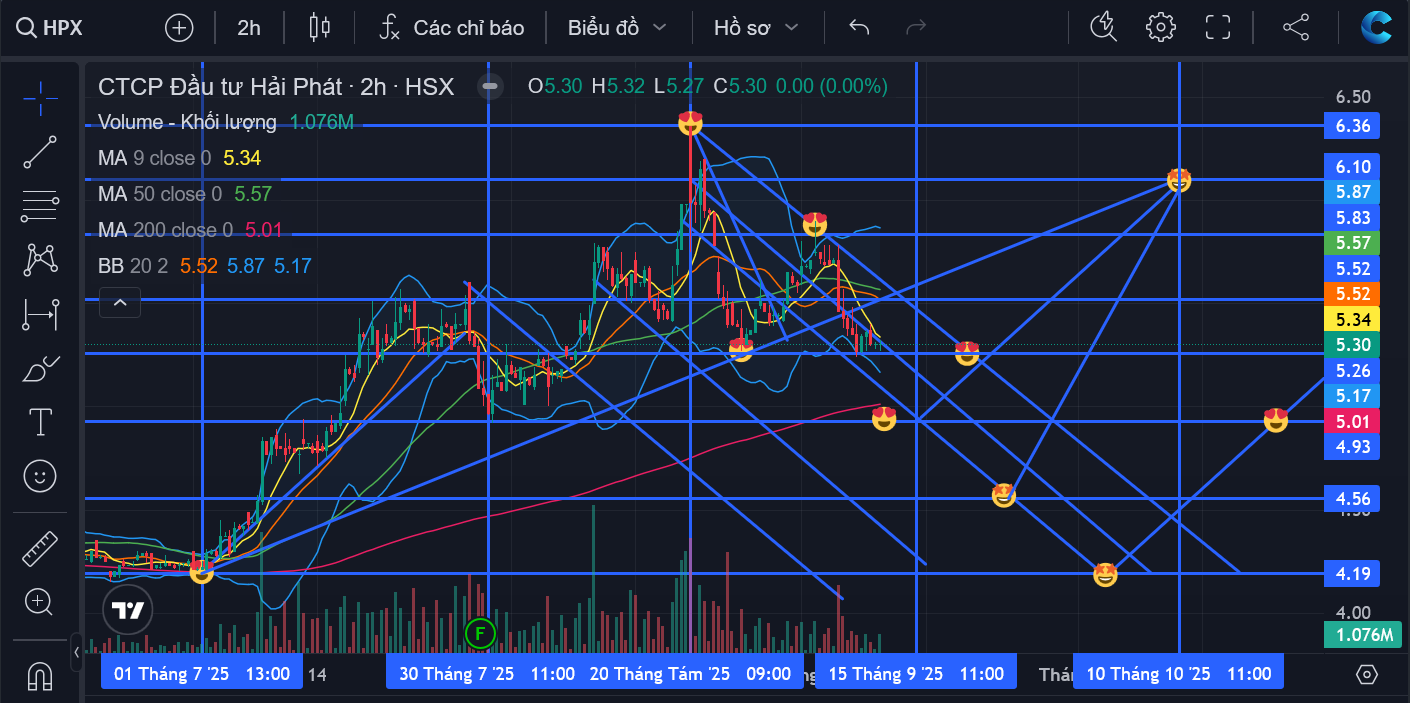This screenshot has width=1410, height=703.
Task: Click the 6.36 price label
Action: tap(1352, 126)
